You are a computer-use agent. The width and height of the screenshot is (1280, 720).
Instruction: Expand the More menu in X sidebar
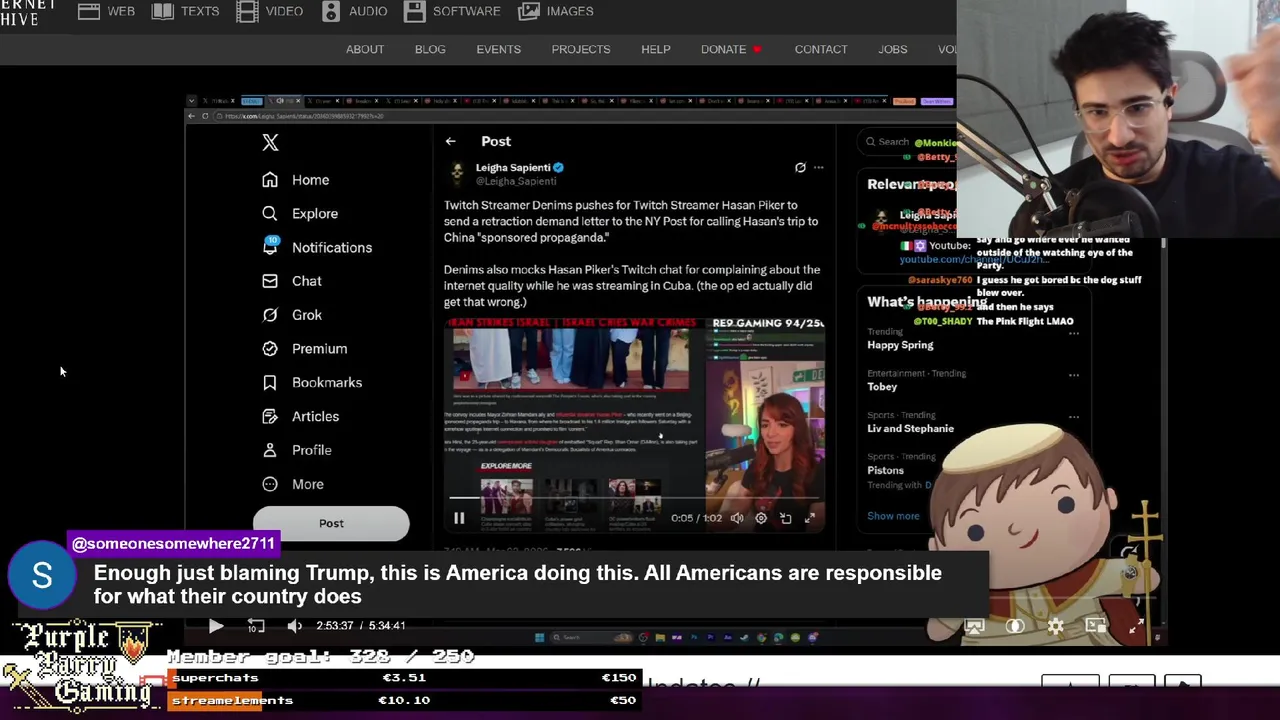click(293, 484)
